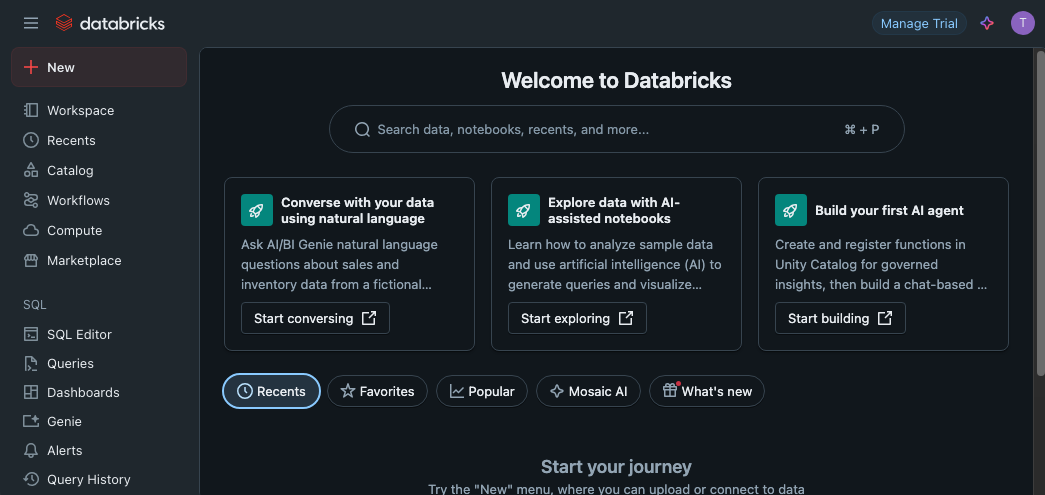The width and height of the screenshot is (1045, 495).
Task: Click 'Explore data with AI-assisted notebooks' title
Action: tap(614, 211)
